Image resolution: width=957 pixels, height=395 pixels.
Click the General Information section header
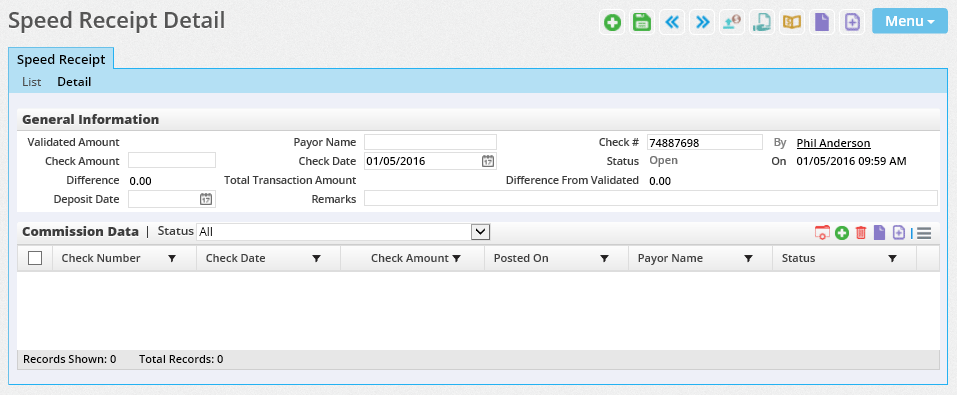[91, 119]
